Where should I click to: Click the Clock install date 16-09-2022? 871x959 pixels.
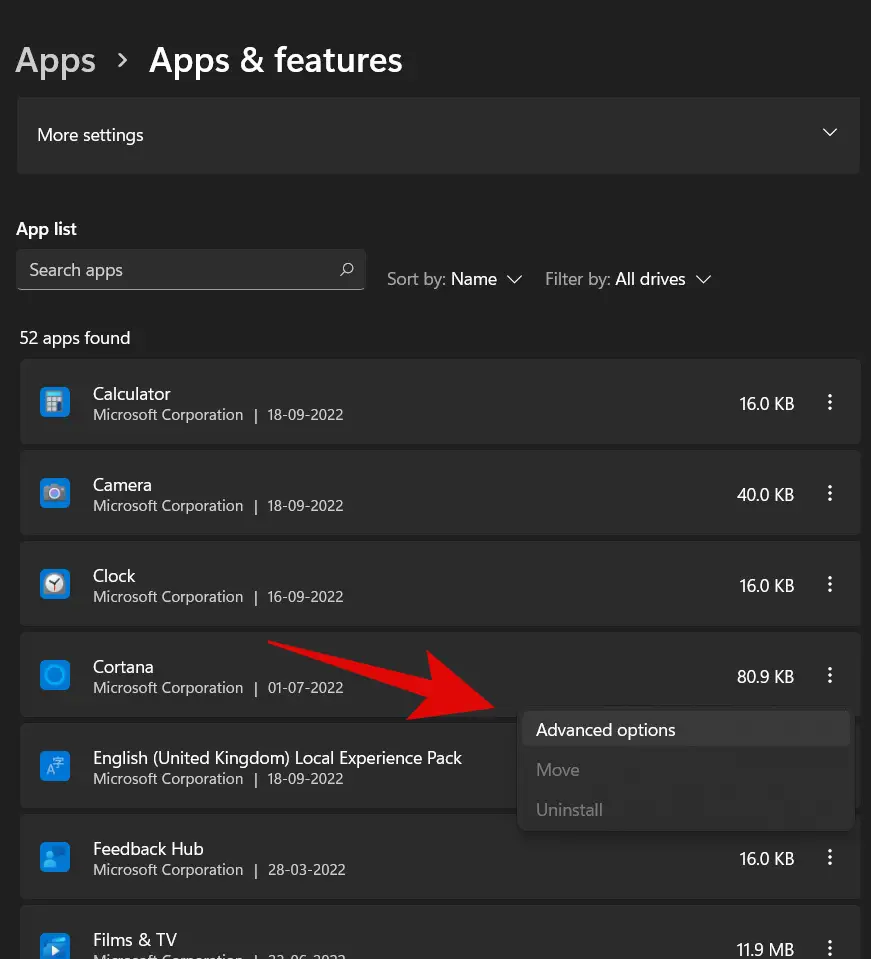pyautogui.click(x=305, y=597)
